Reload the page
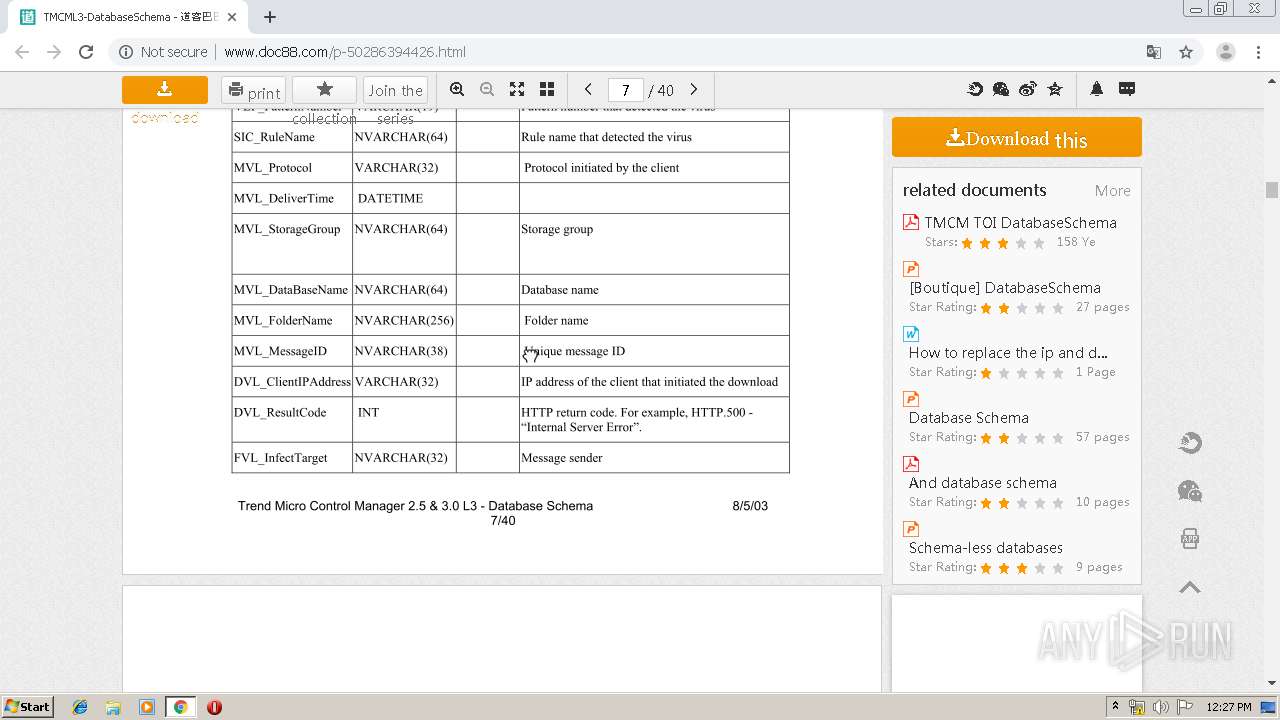 [86, 52]
